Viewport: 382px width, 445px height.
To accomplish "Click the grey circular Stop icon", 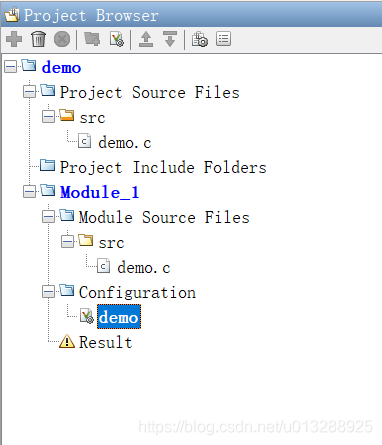I will coord(62,39).
